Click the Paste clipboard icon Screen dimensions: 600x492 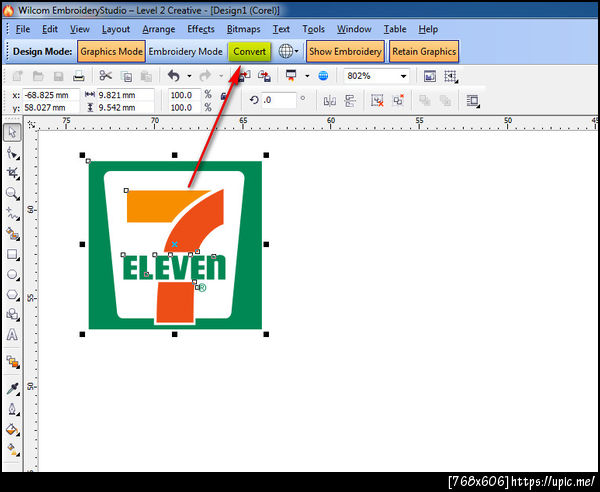pyautogui.click(x=146, y=76)
